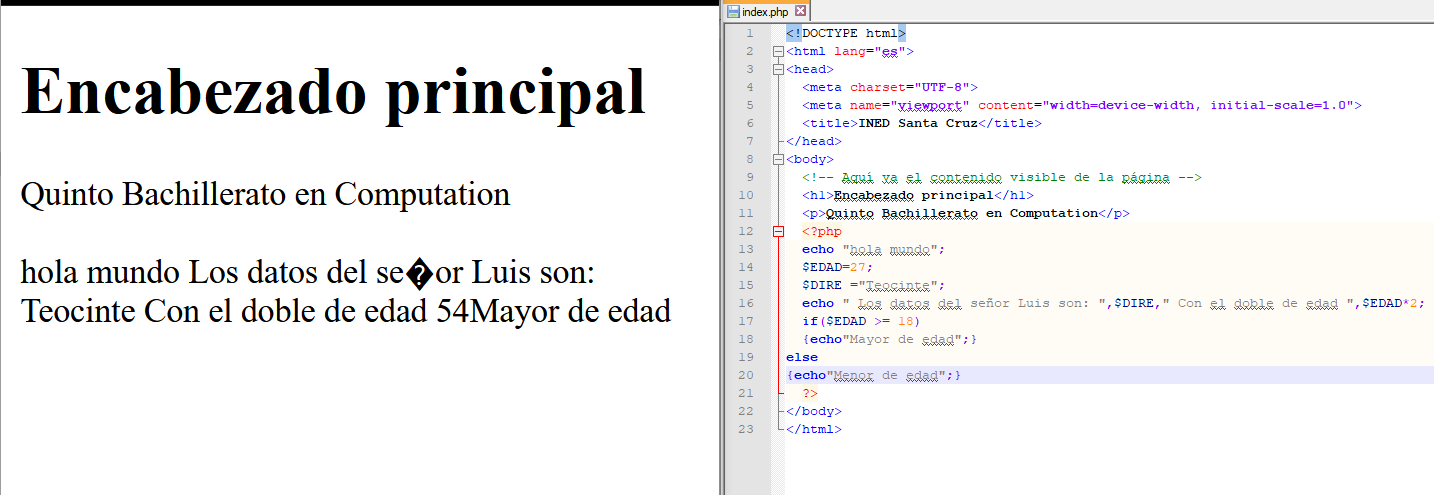Click the closing </body> tag
This screenshot has height=495, width=1434.
814,411
